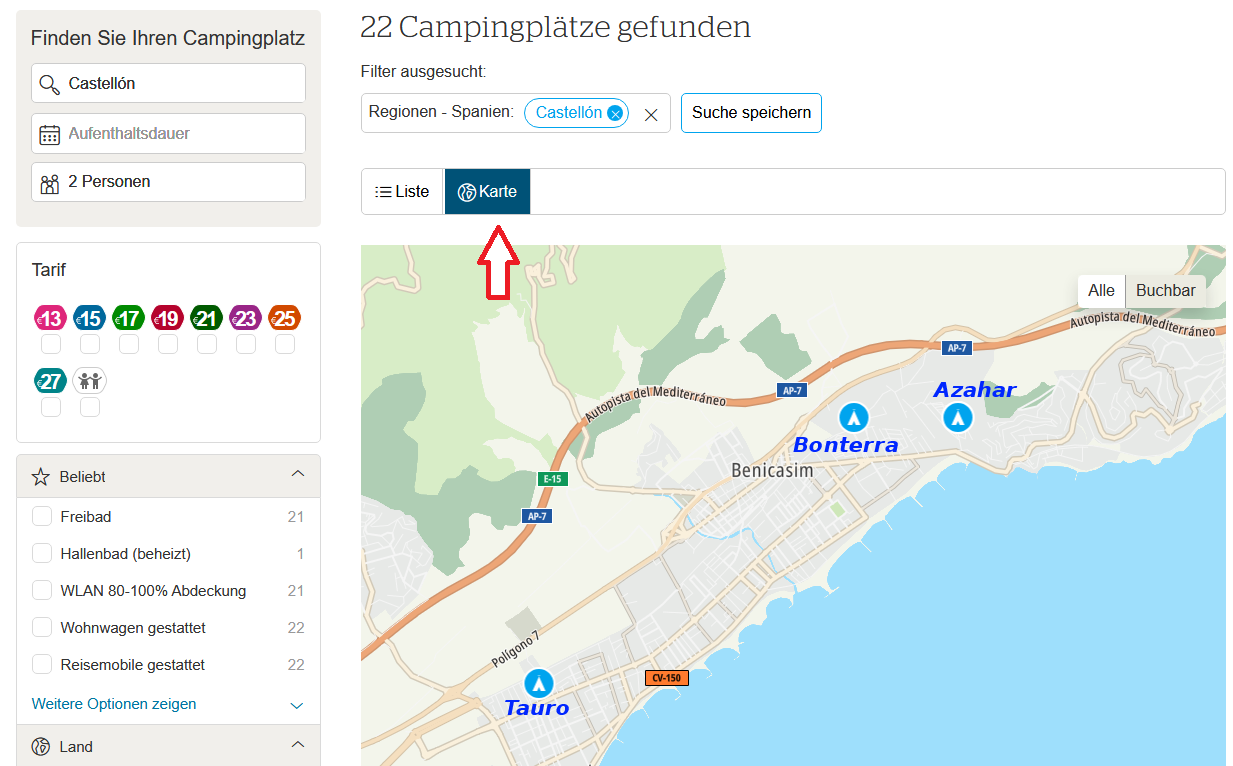Check WLAN 80-100% Abdeckung option
The image size is (1233, 766).
click(42, 591)
